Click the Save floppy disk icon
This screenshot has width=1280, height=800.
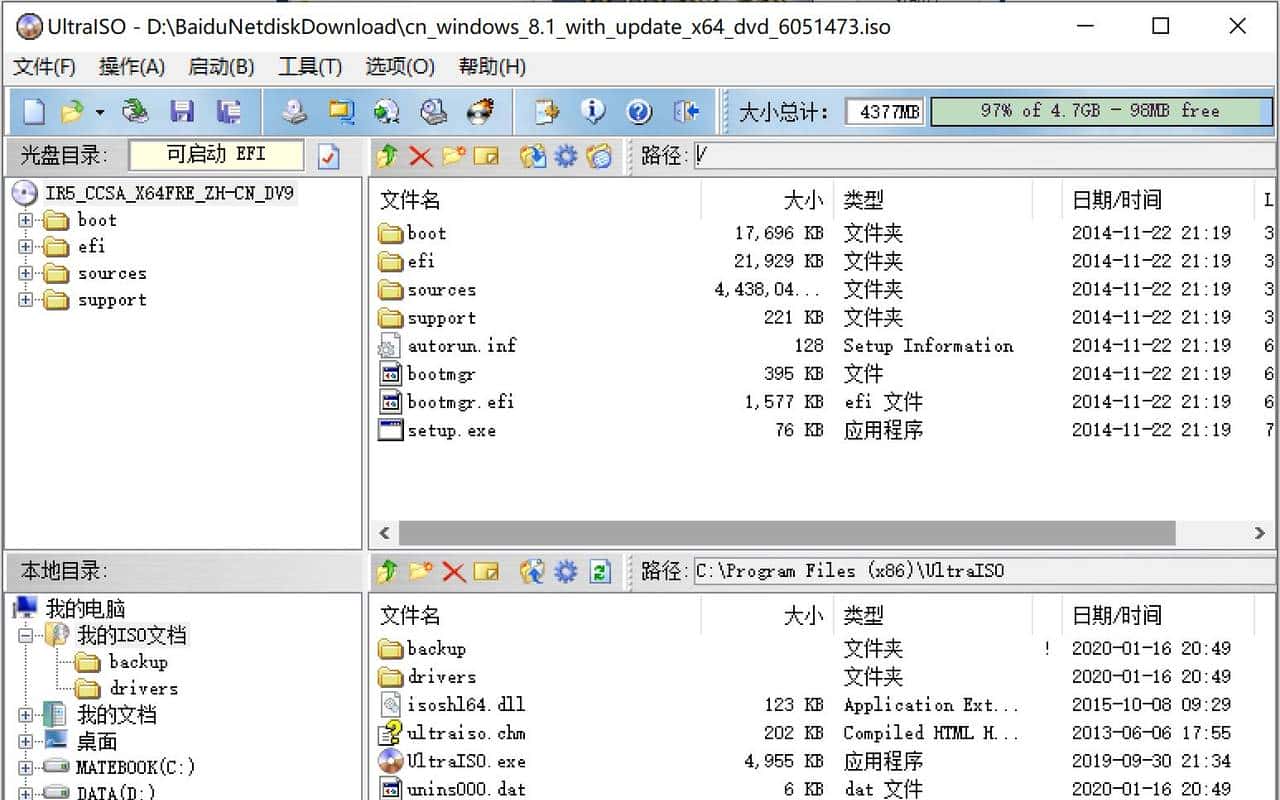click(182, 111)
